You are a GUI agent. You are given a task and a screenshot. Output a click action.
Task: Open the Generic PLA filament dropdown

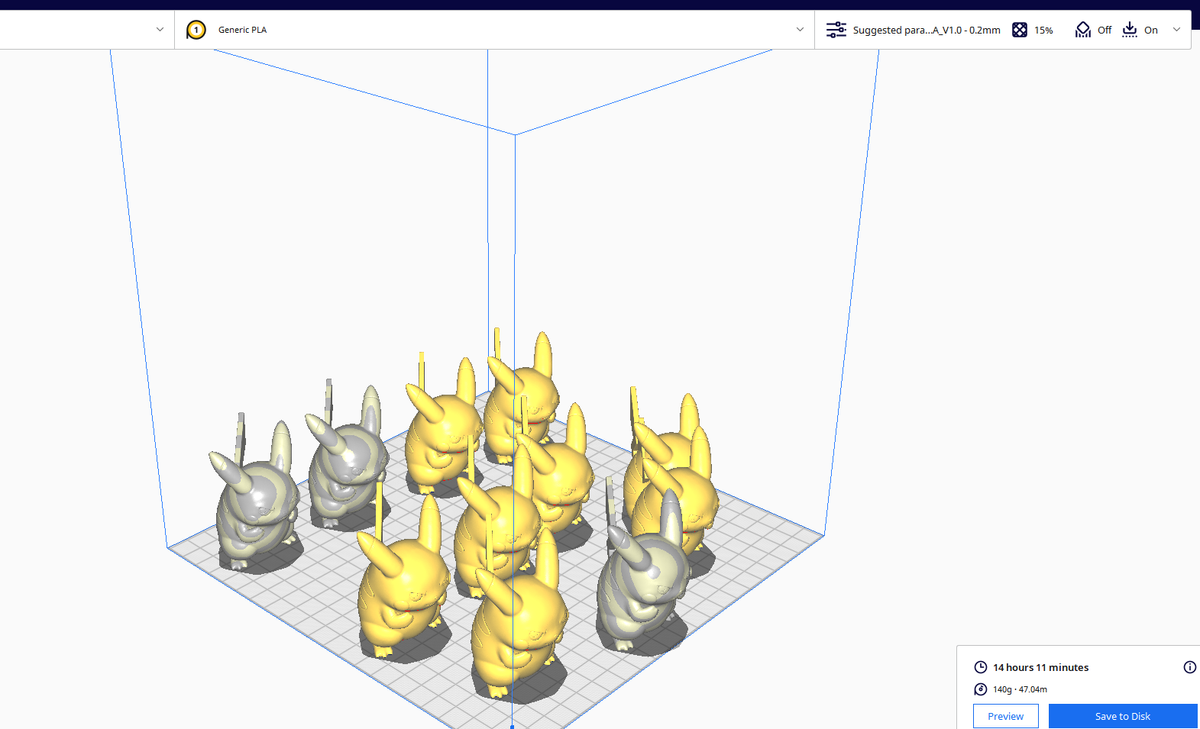(798, 29)
